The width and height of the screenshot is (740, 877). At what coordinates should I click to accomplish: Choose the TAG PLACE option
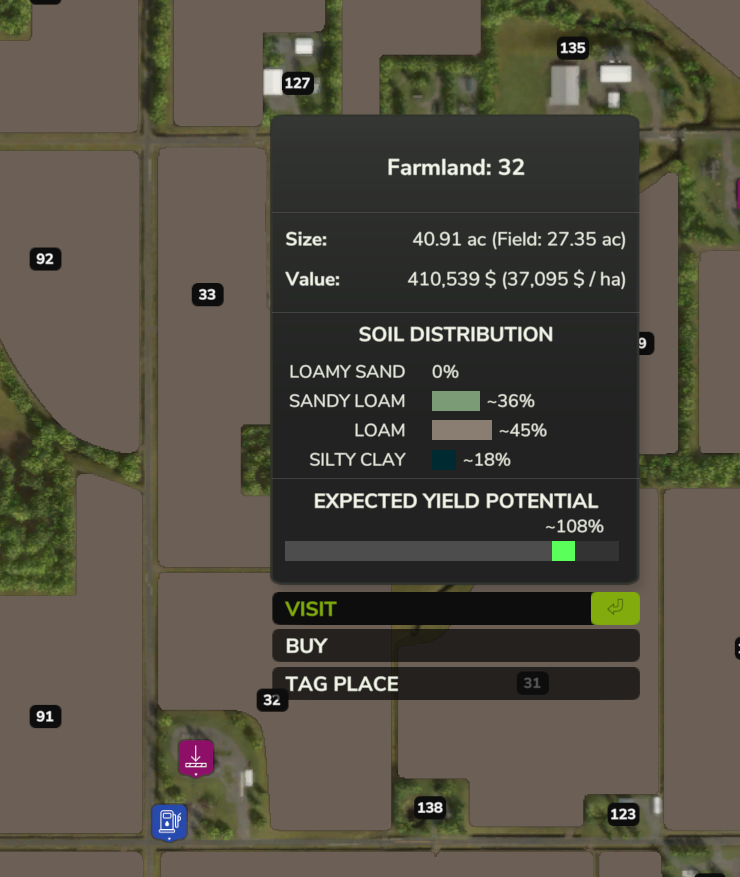tap(456, 683)
